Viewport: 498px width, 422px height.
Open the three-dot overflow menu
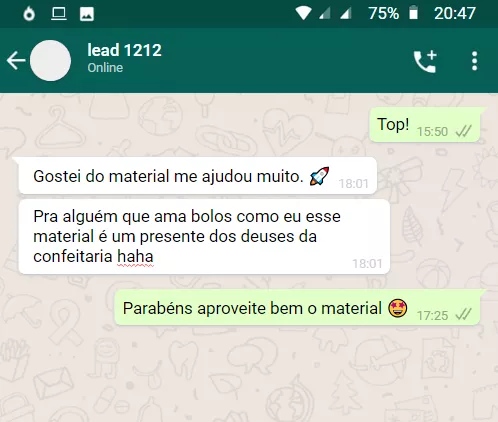pyautogui.click(x=475, y=61)
